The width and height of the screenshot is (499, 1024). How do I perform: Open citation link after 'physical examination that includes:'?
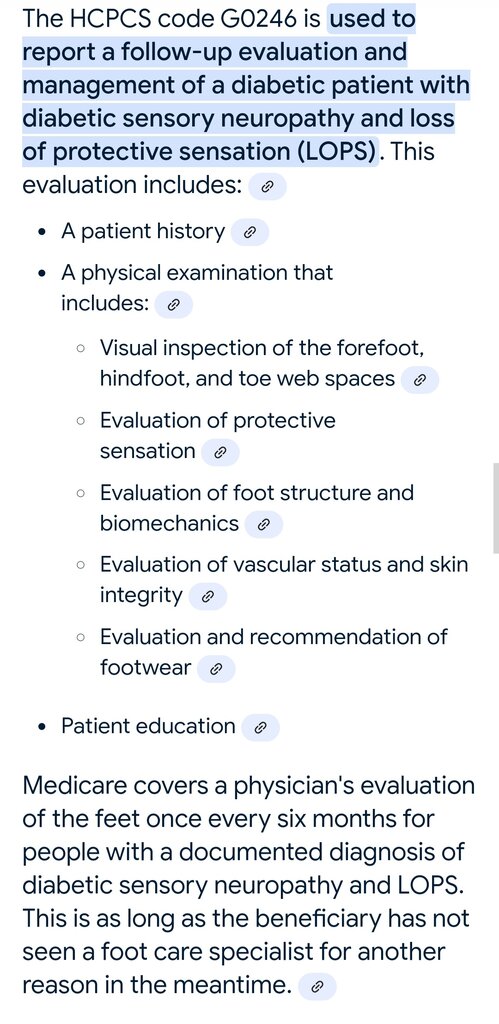173,304
